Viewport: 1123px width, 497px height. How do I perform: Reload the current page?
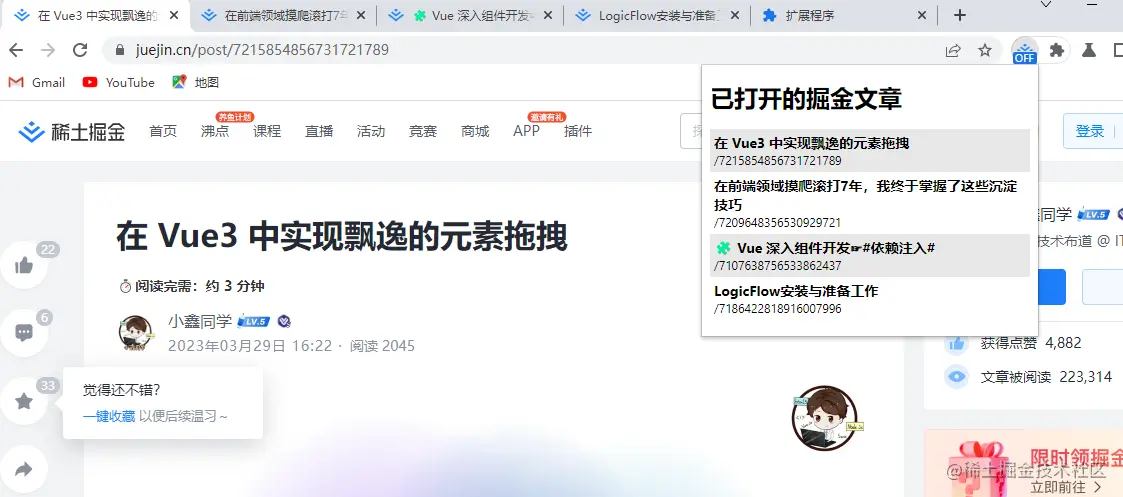[80, 50]
